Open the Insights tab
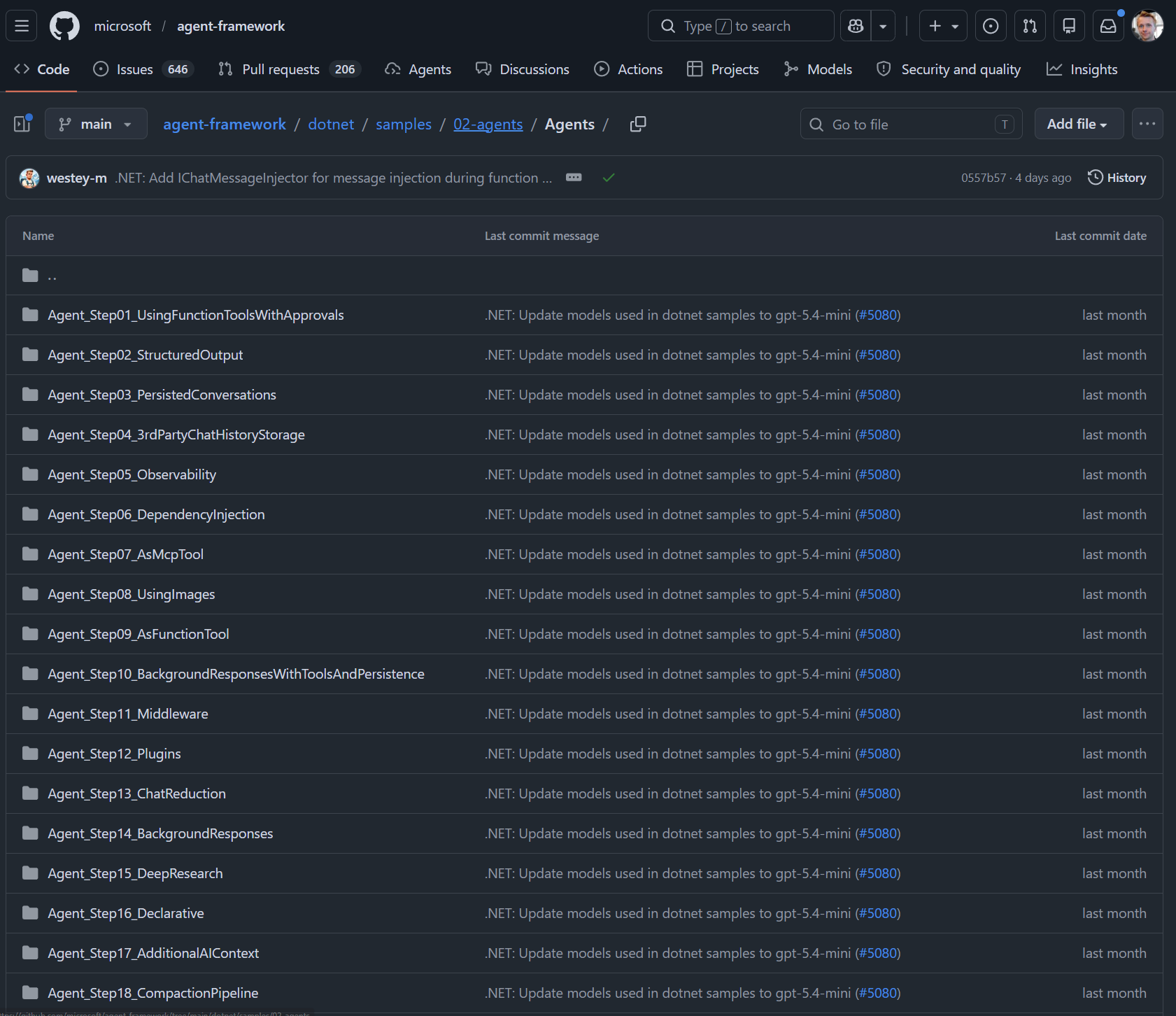 (x=1082, y=69)
